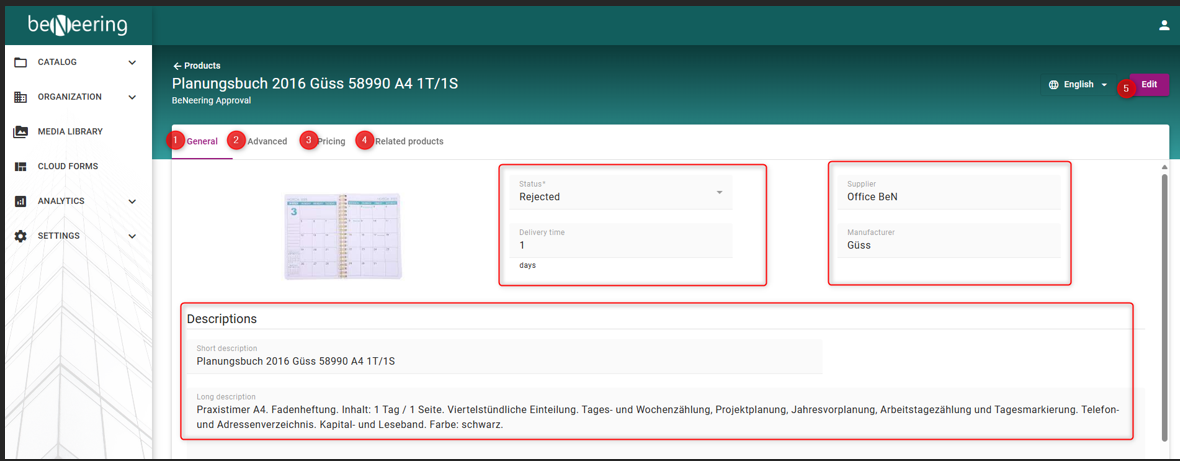Click the Catalog folder icon in sidebar

point(20,62)
